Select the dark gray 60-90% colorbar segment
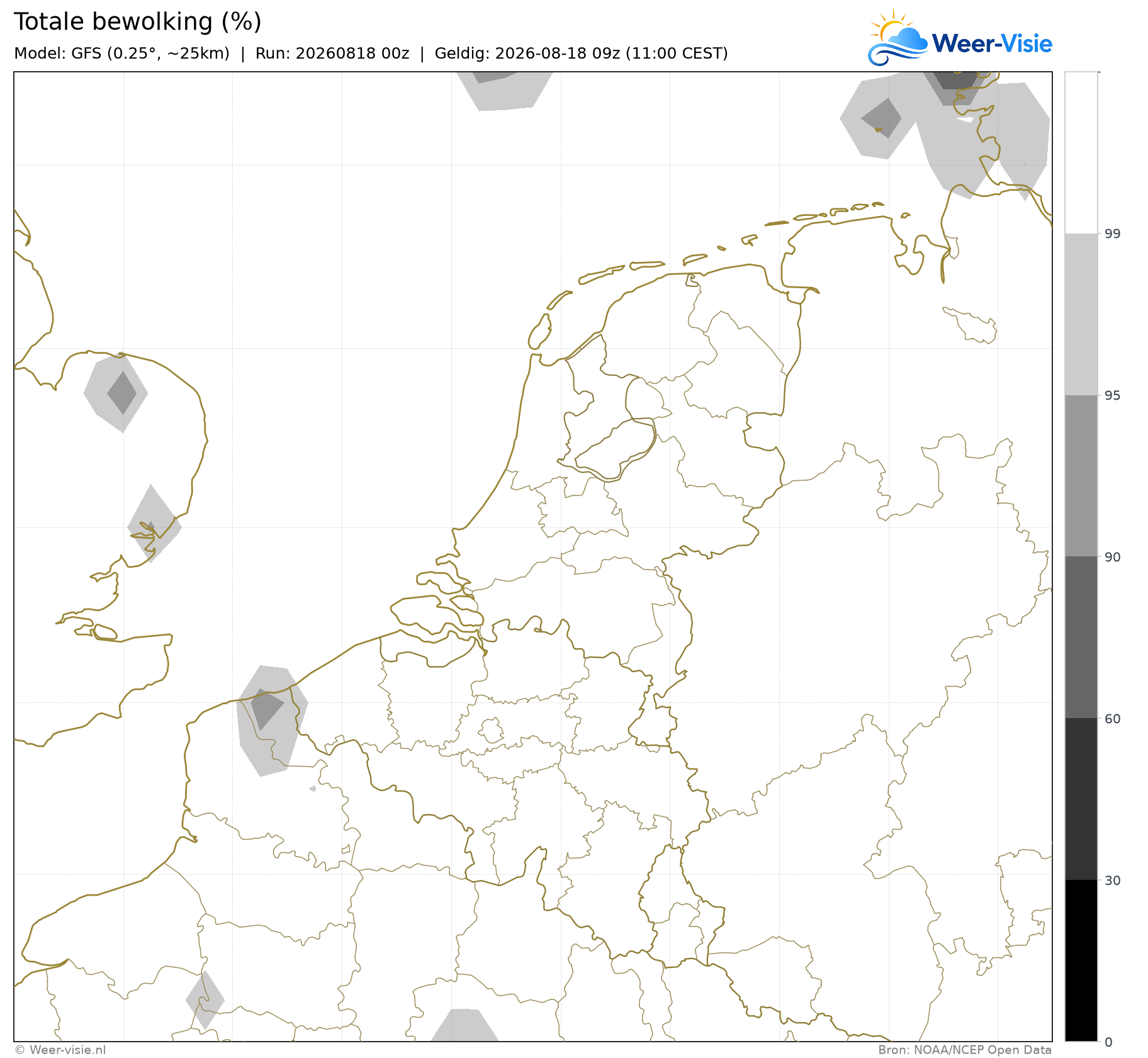Viewport: 1148px width, 1058px height. (x=1081, y=638)
